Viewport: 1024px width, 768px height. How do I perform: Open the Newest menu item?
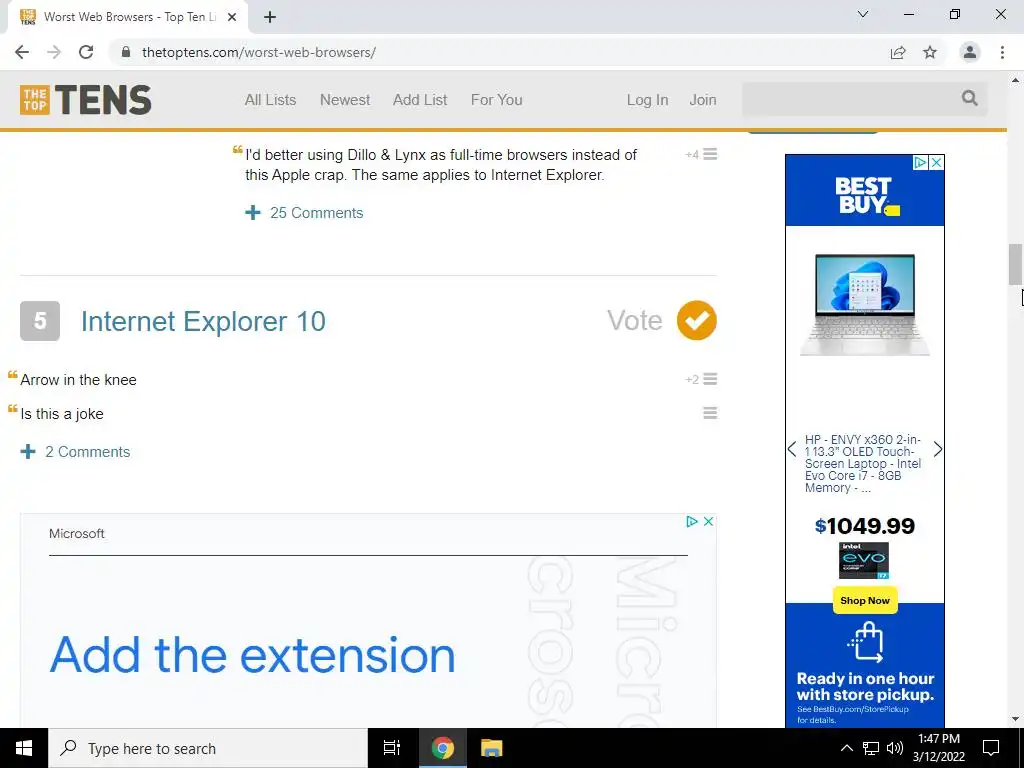point(345,100)
